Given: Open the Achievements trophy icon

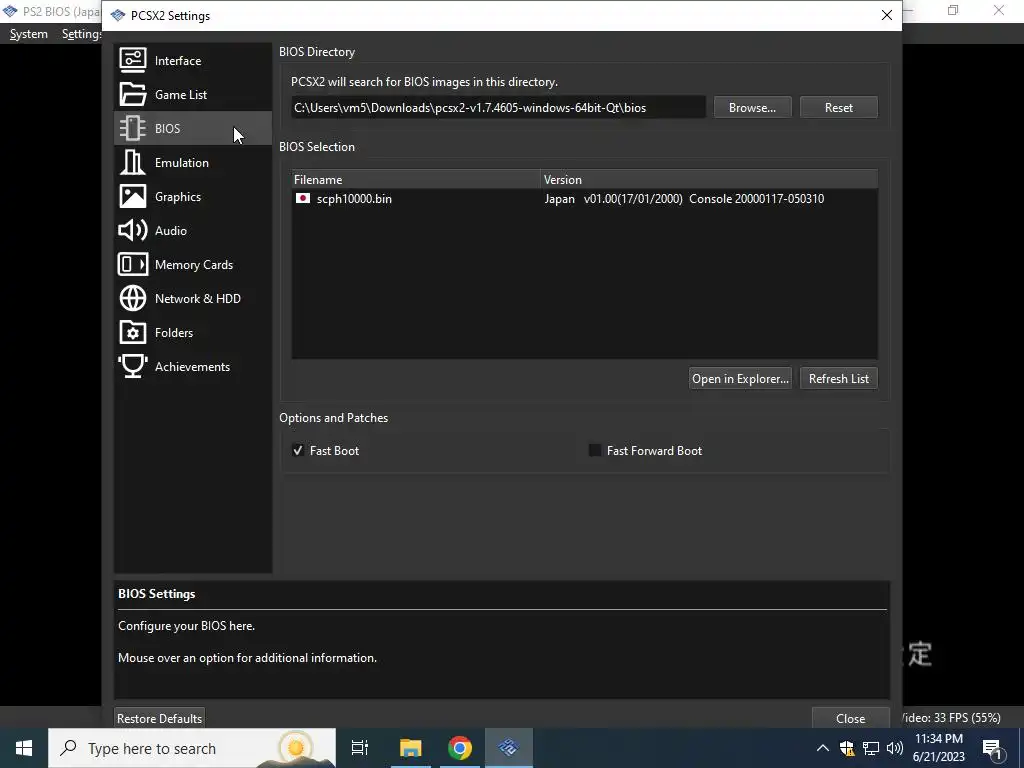Looking at the screenshot, I should [133, 366].
